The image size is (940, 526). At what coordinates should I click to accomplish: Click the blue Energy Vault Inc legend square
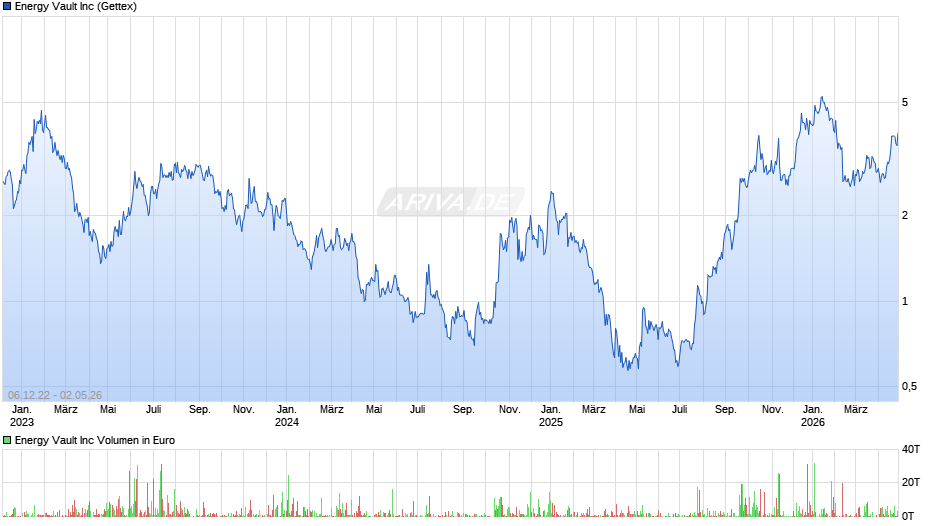(x=7, y=7)
